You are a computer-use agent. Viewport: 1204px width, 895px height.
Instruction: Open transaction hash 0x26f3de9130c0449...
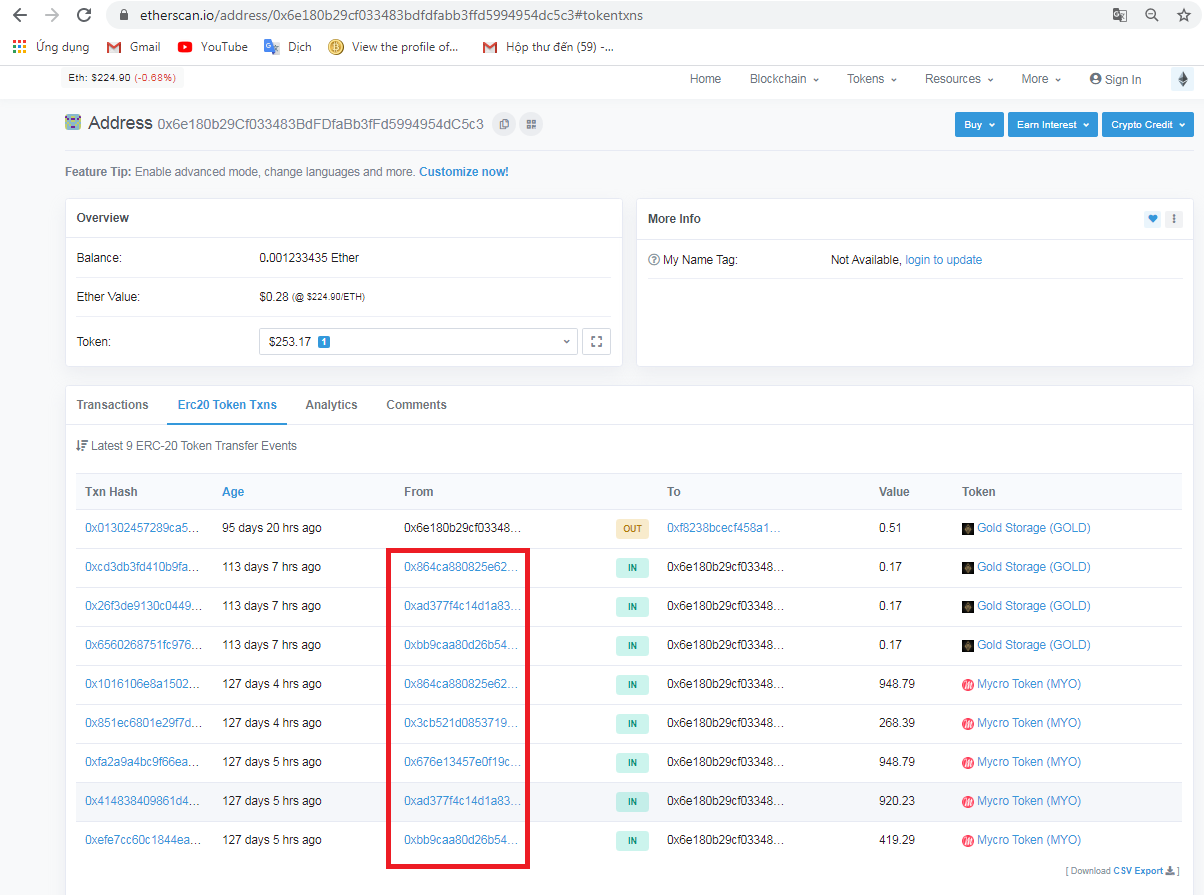142,606
